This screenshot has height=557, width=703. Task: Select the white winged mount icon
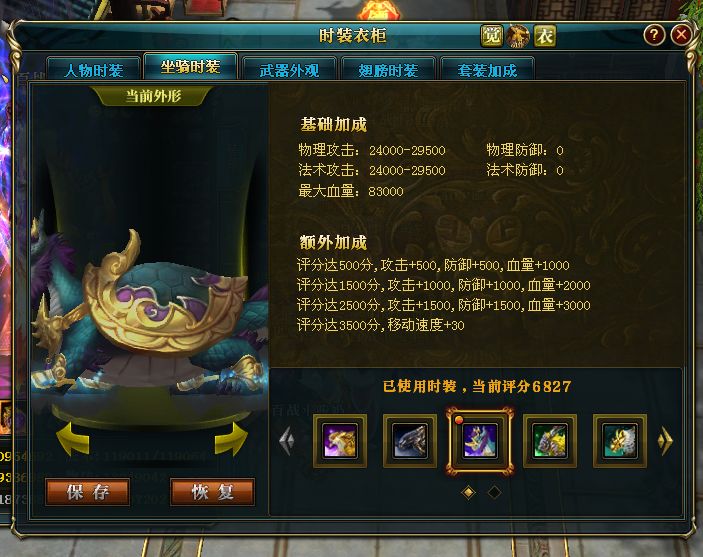(620, 441)
